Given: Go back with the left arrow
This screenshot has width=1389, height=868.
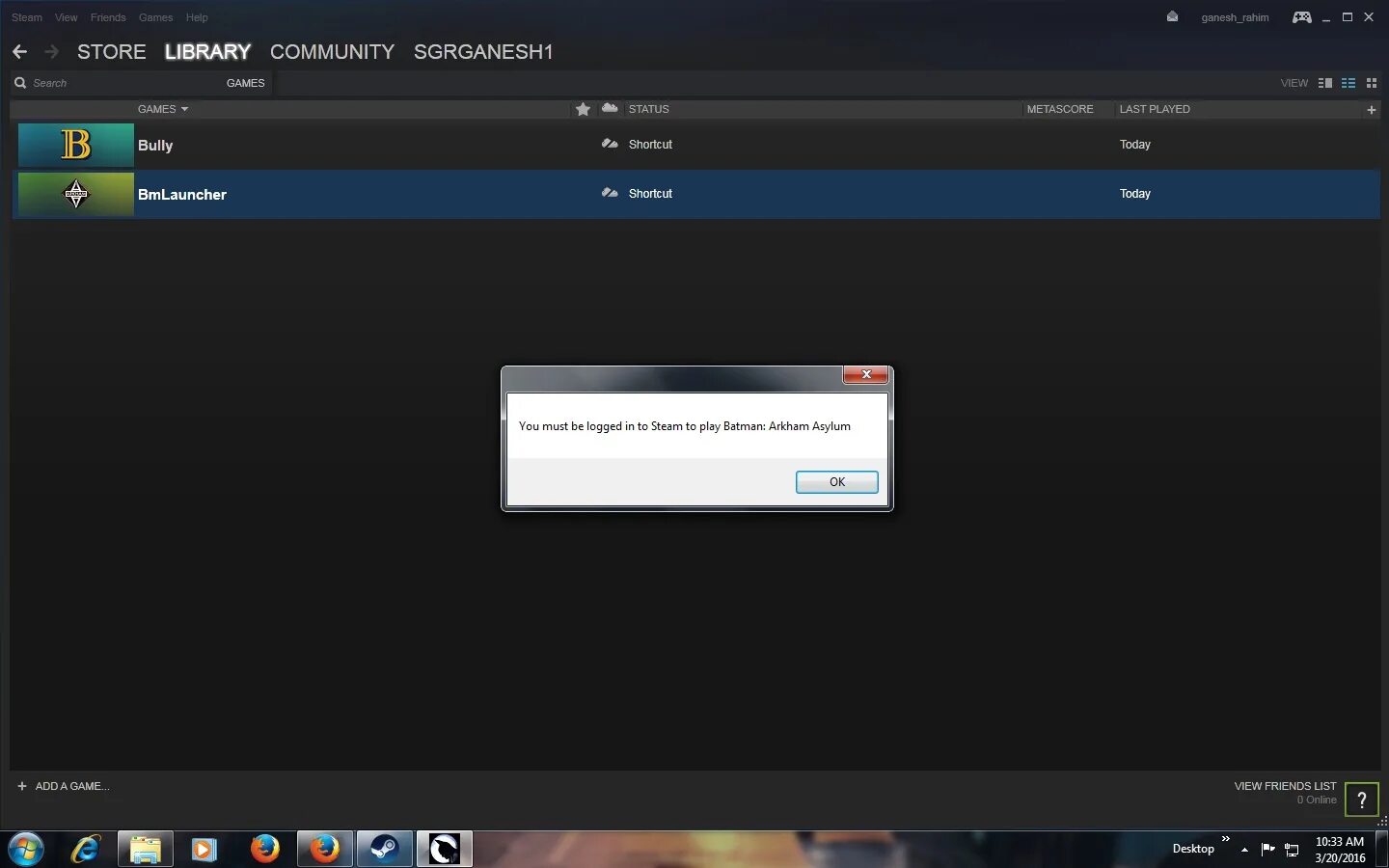Looking at the screenshot, I should [x=19, y=52].
